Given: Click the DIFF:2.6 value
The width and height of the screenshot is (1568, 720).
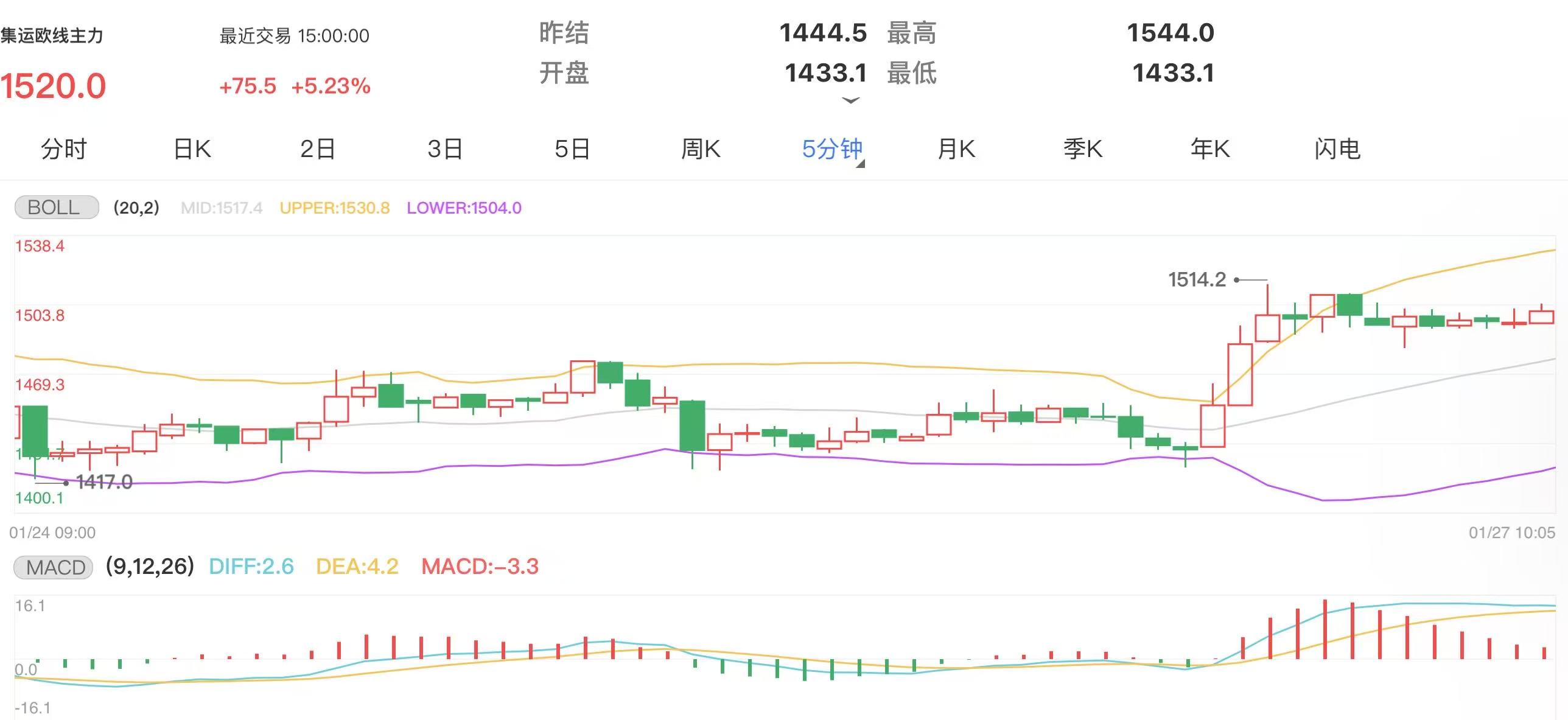Looking at the screenshot, I should 251,567.
